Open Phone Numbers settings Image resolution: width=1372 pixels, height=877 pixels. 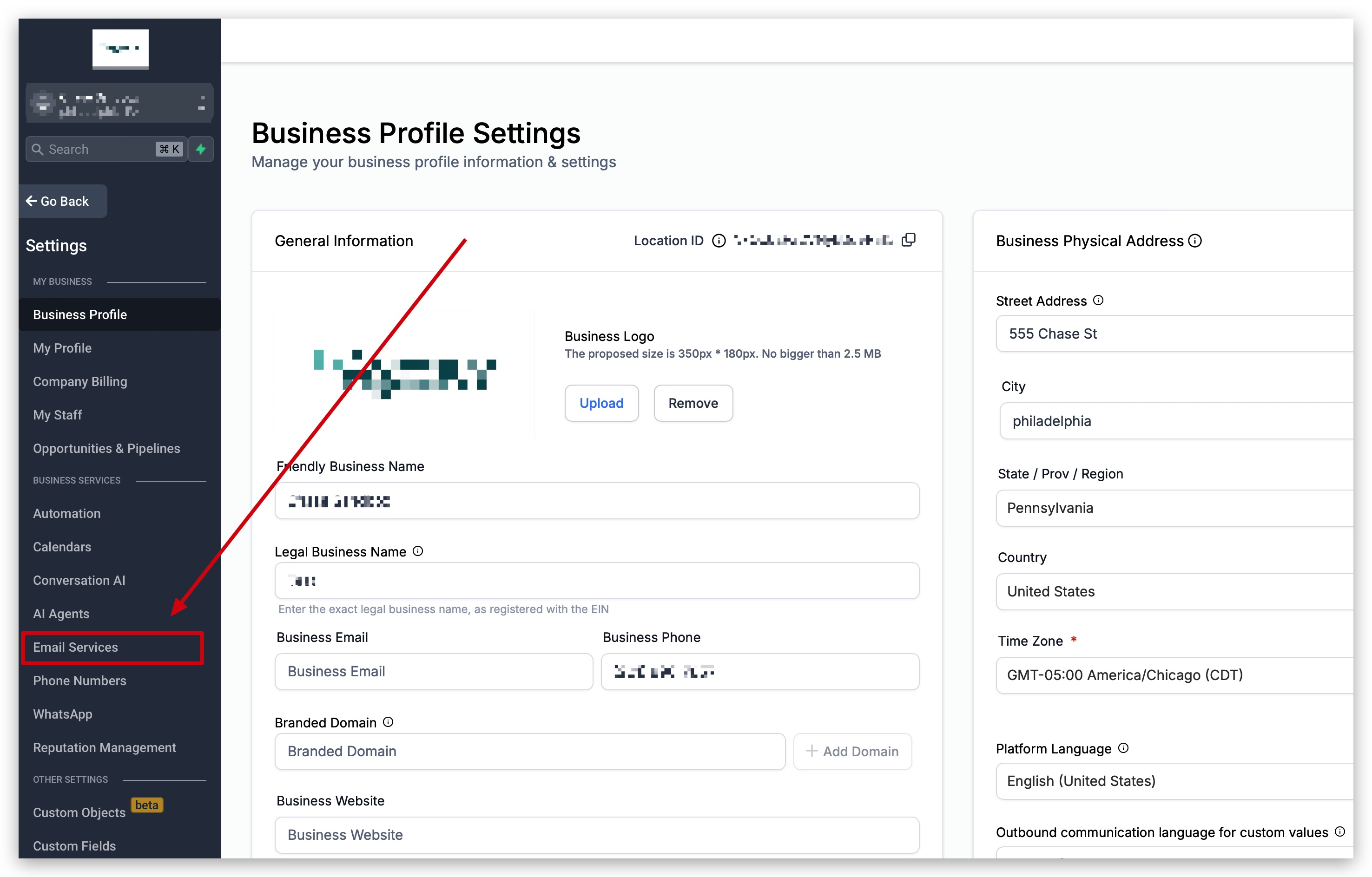[x=80, y=681]
